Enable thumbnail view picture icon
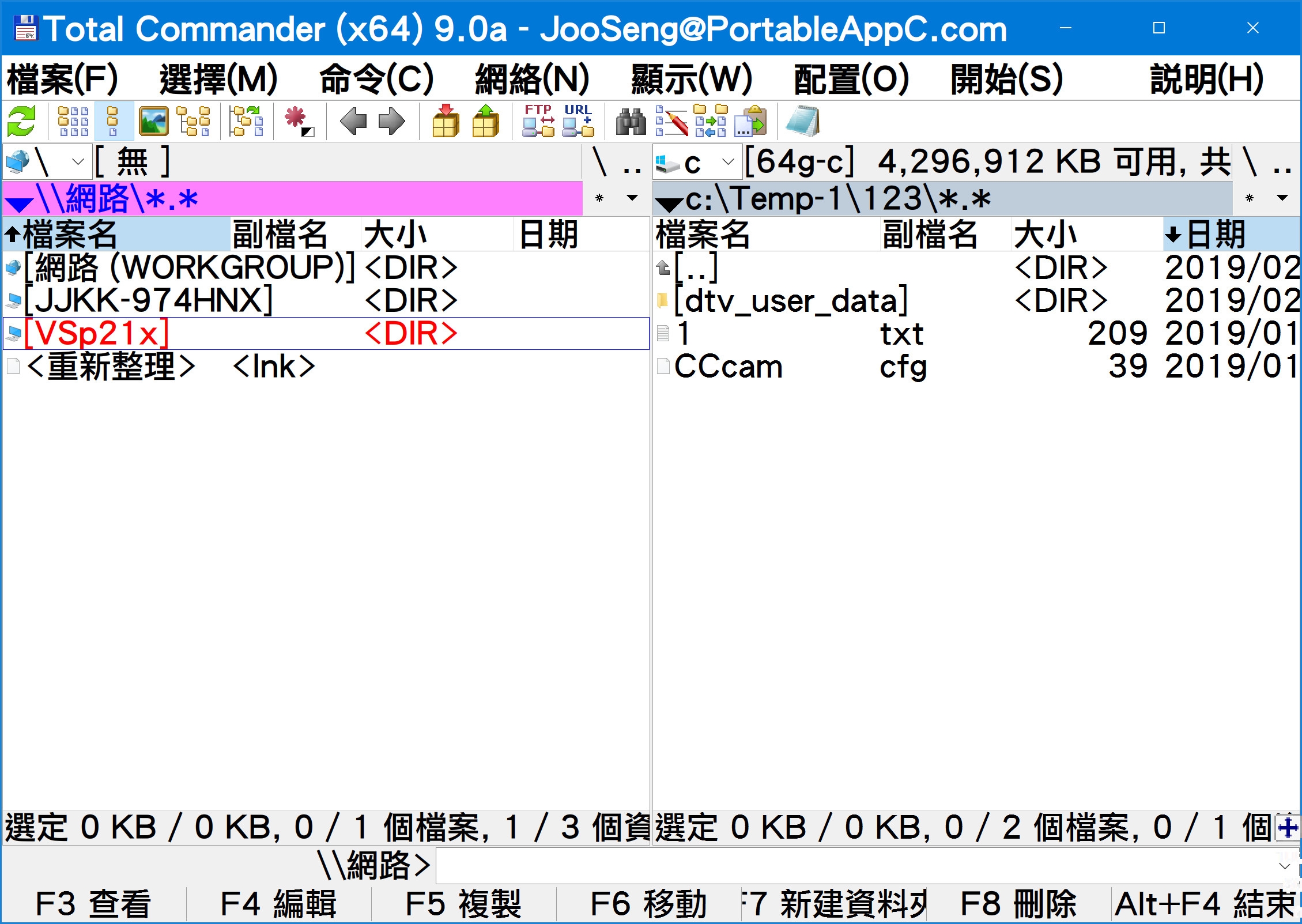 point(153,122)
